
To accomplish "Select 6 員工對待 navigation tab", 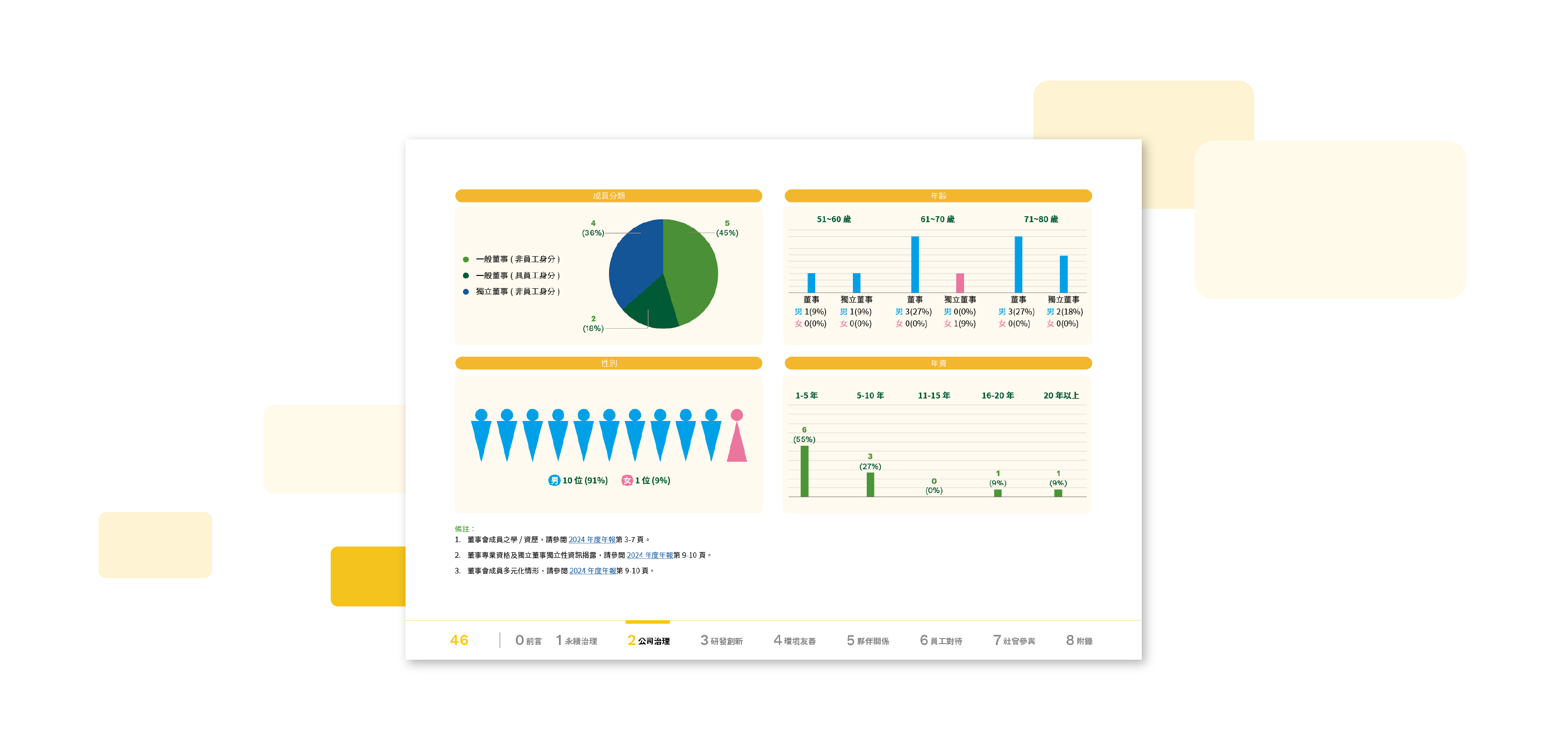I will (x=941, y=641).
